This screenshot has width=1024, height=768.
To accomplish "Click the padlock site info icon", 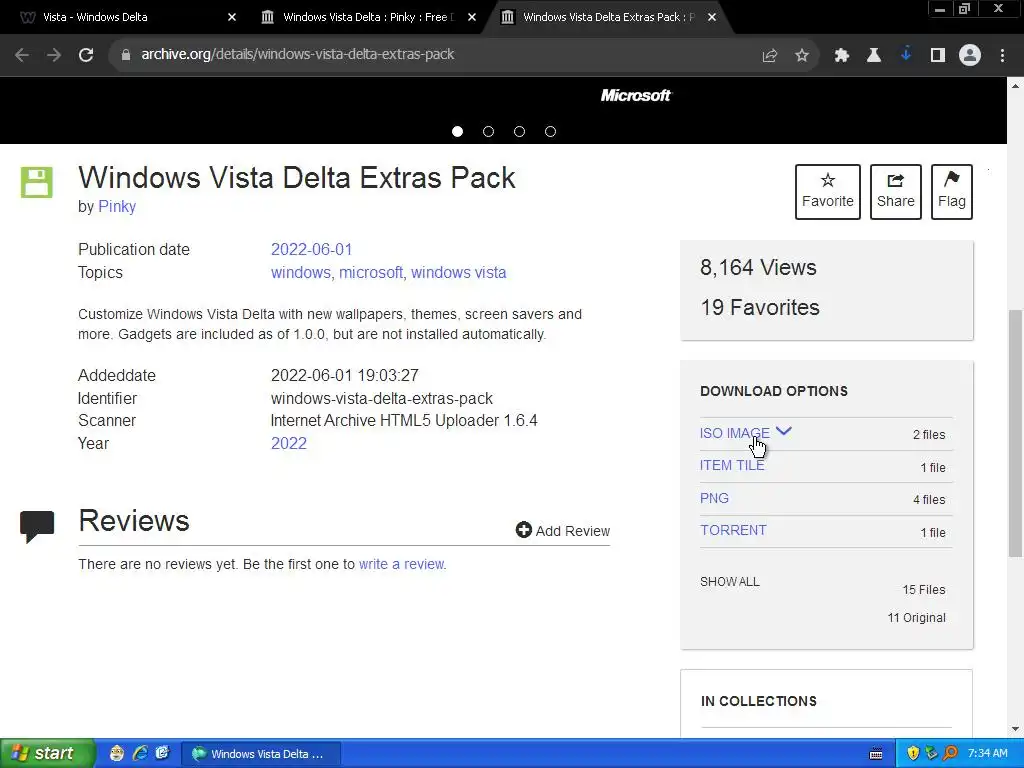I will coord(126,55).
